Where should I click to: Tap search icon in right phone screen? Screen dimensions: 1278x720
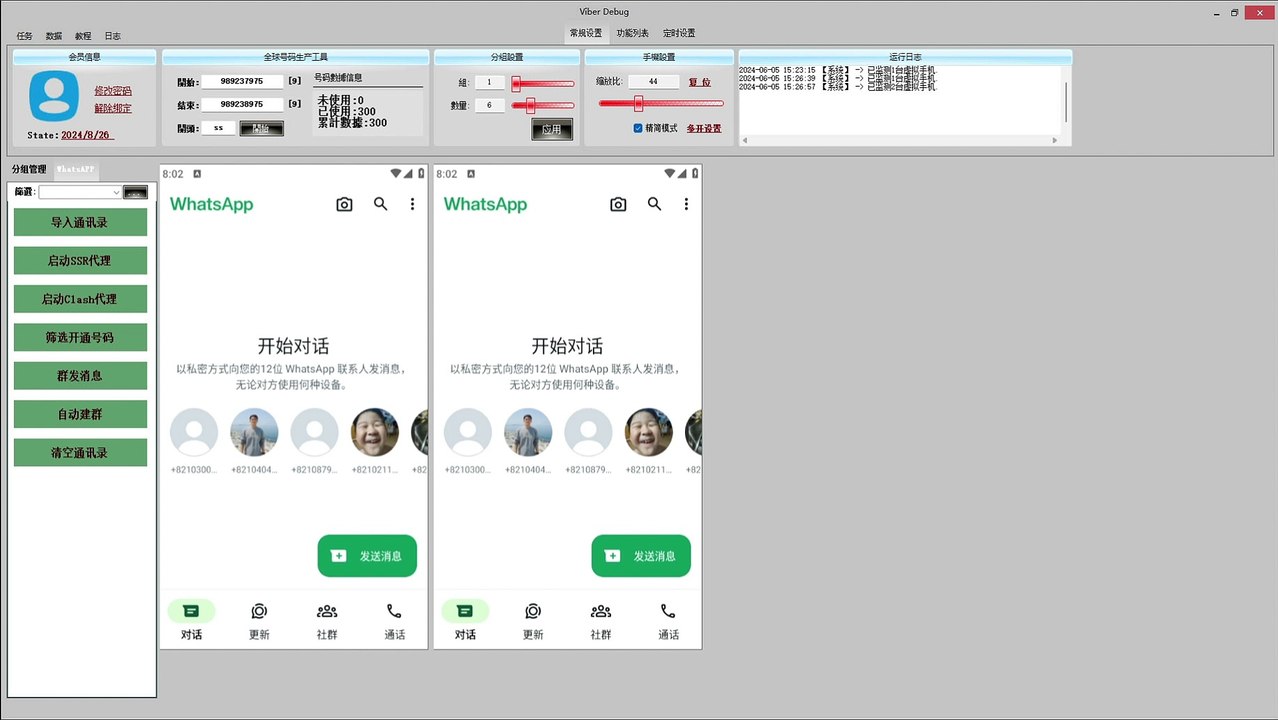tap(654, 204)
